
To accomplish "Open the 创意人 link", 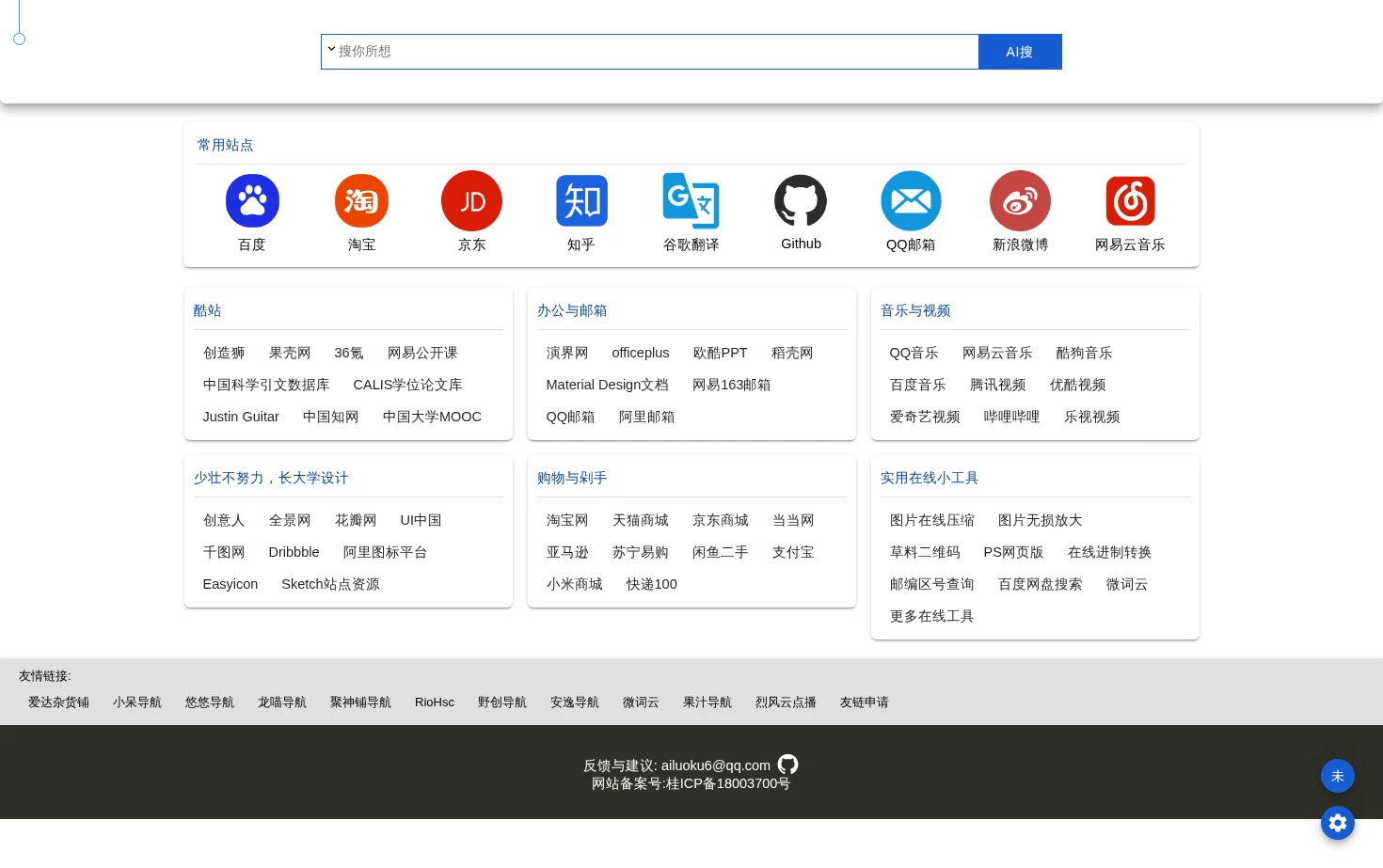I will (x=224, y=520).
